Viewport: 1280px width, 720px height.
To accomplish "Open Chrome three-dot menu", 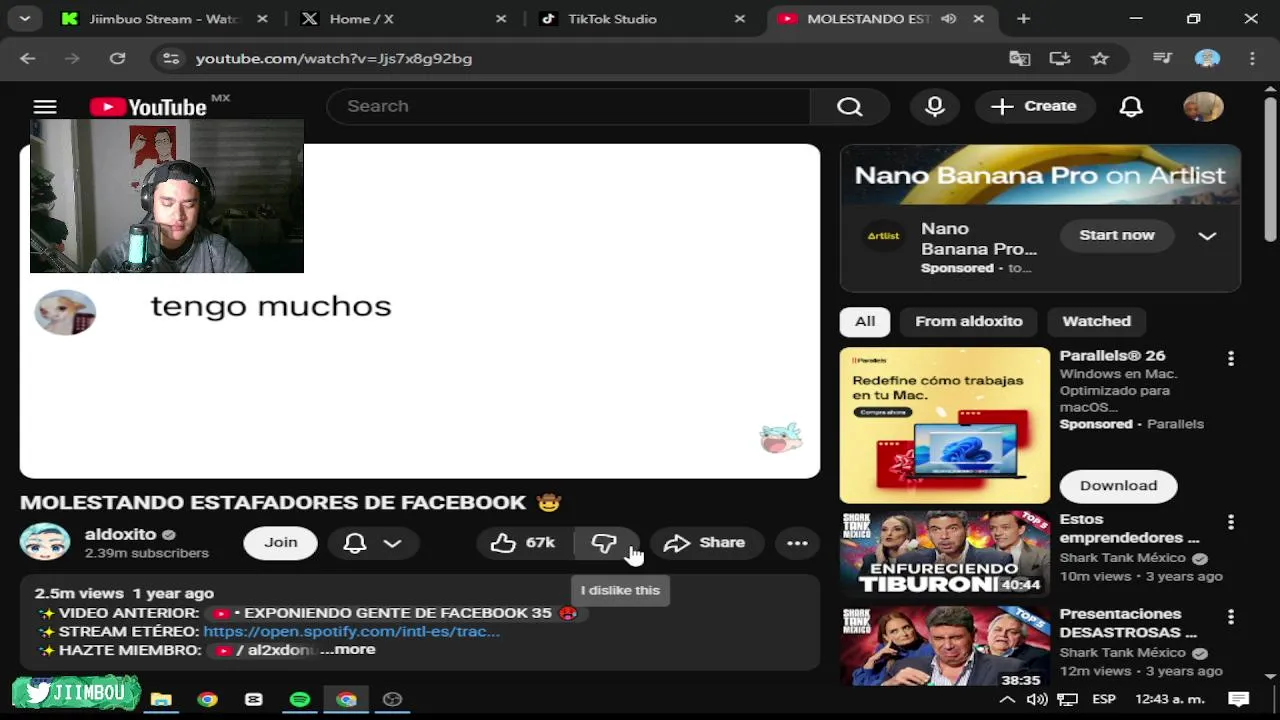I will (x=1252, y=58).
